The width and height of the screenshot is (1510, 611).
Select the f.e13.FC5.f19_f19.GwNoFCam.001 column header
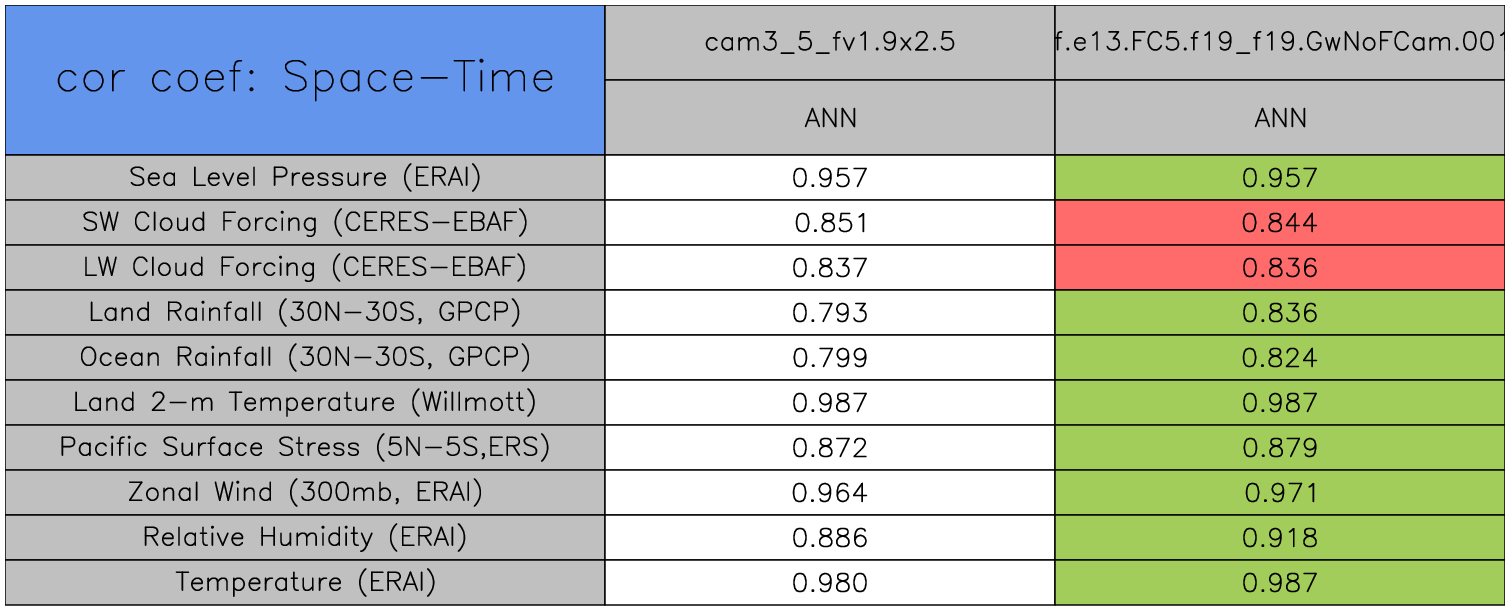1280,42
